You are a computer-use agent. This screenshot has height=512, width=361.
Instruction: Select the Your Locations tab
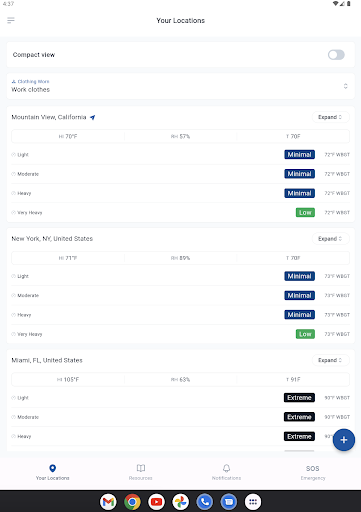click(x=53, y=472)
